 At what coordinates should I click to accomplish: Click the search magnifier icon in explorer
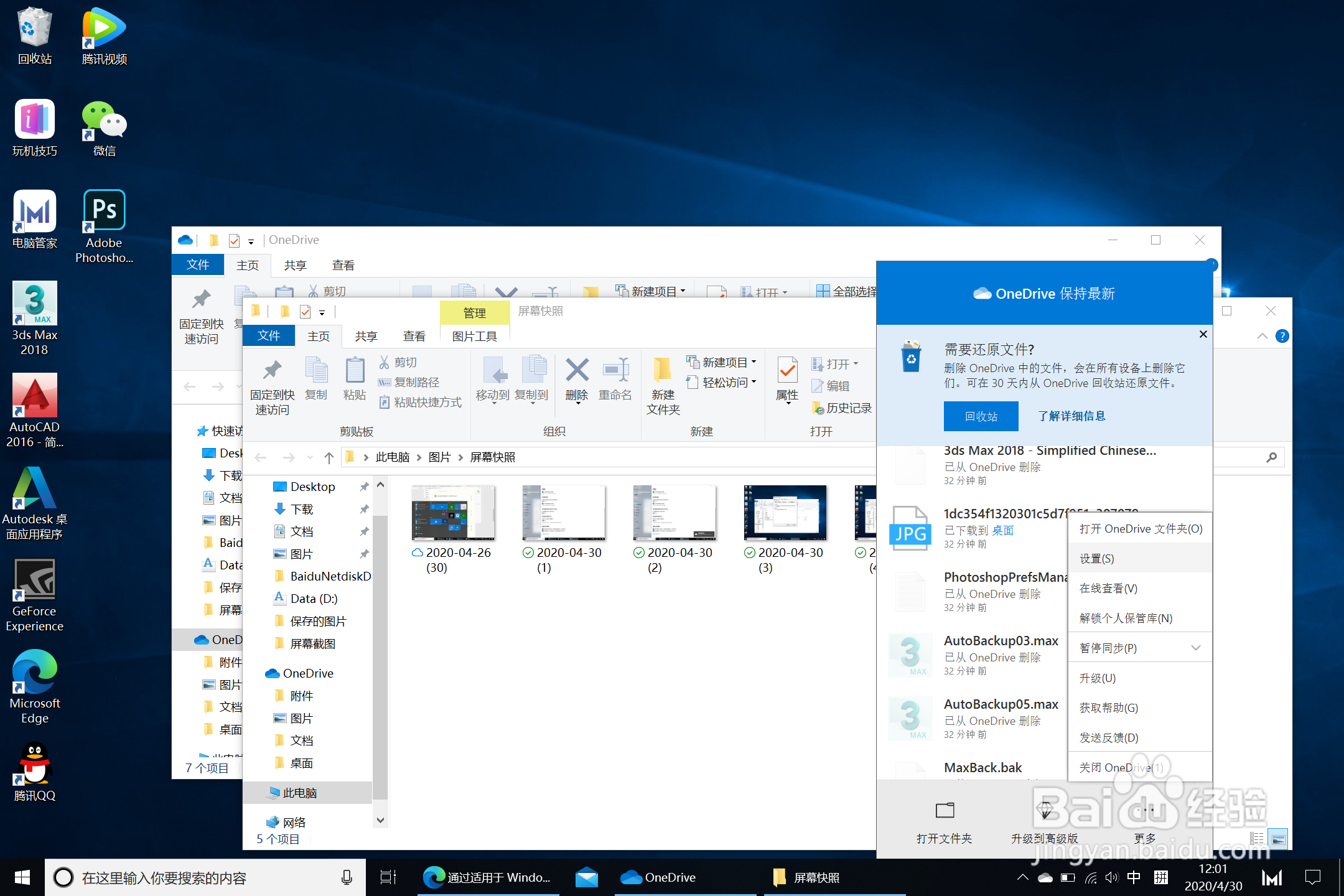1271,458
